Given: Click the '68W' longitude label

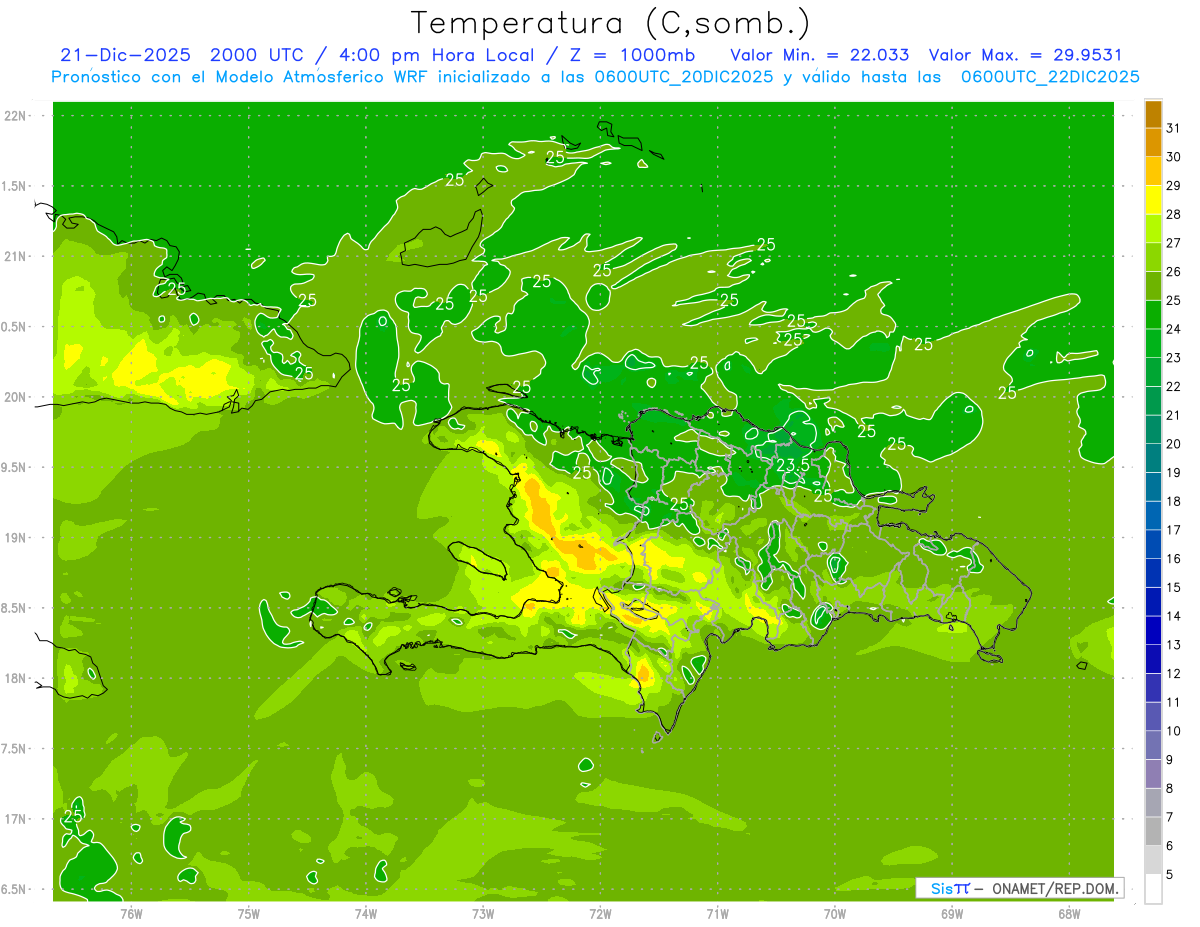Looking at the screenshot, I should tap(1068, 914).
